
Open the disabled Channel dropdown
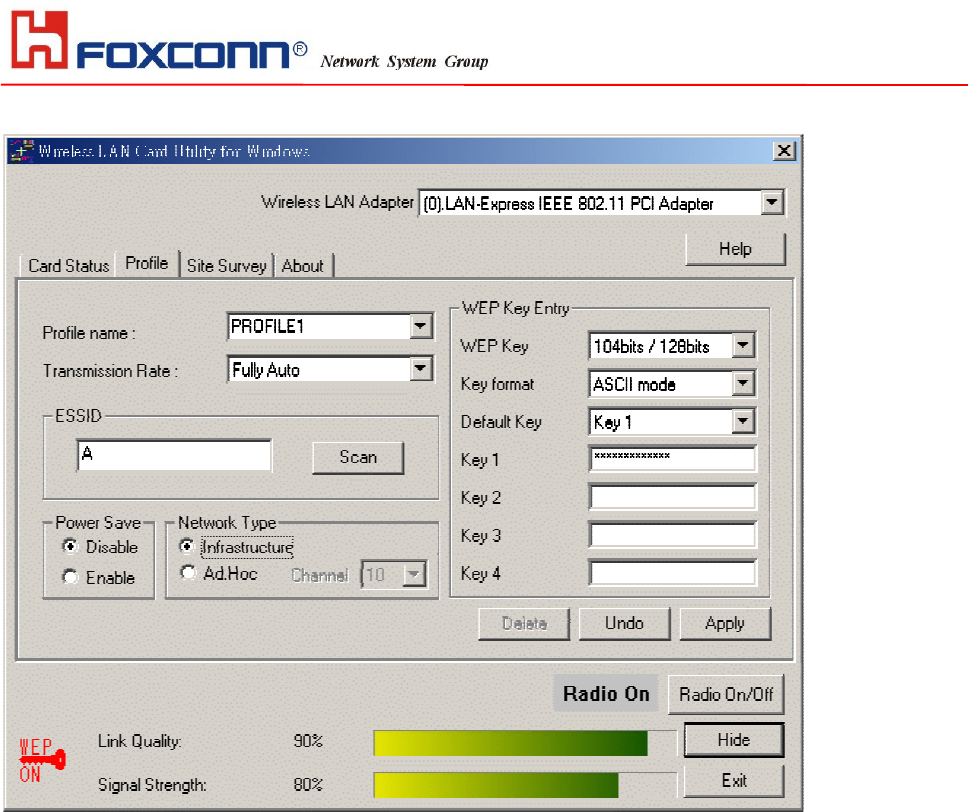pos(413,575)
